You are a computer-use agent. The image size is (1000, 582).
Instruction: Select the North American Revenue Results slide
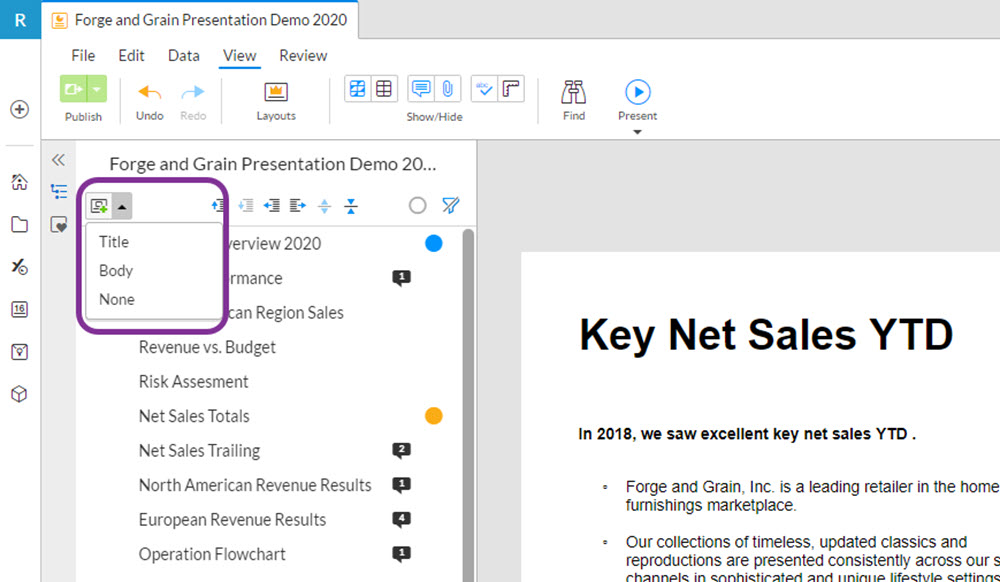tap(255, 485)
